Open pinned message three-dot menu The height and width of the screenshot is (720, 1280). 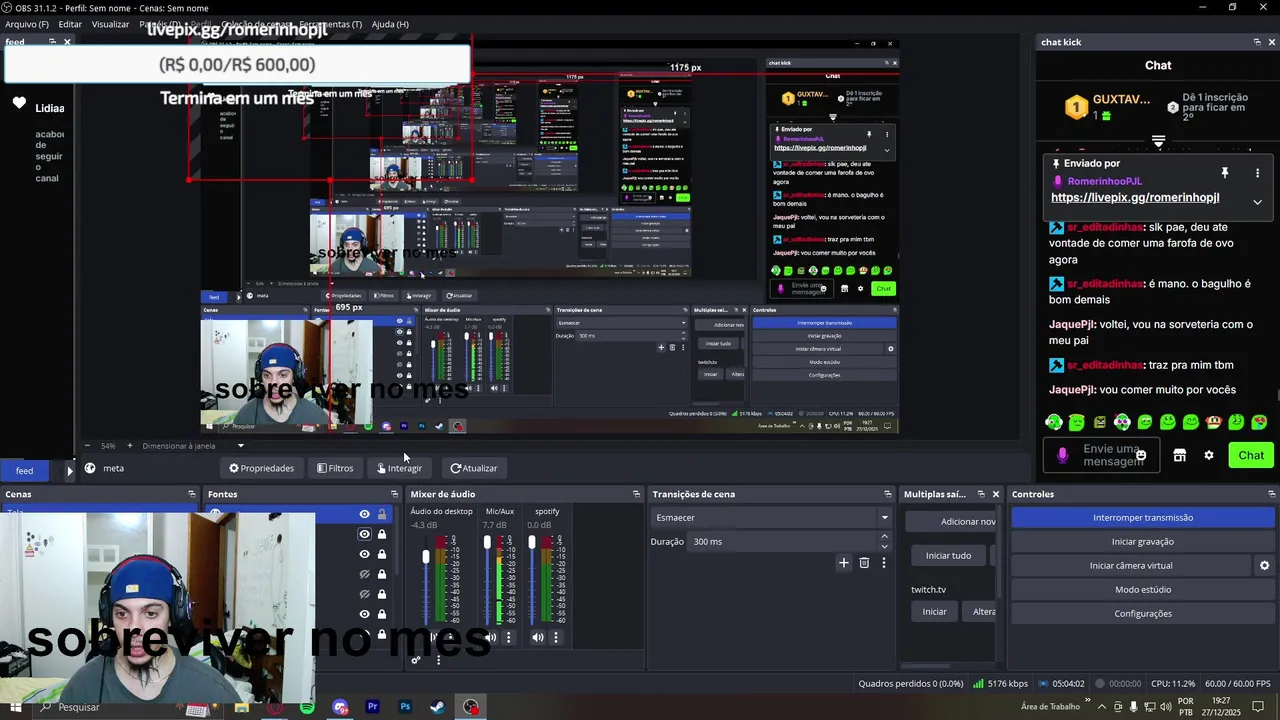(1257, 173)
